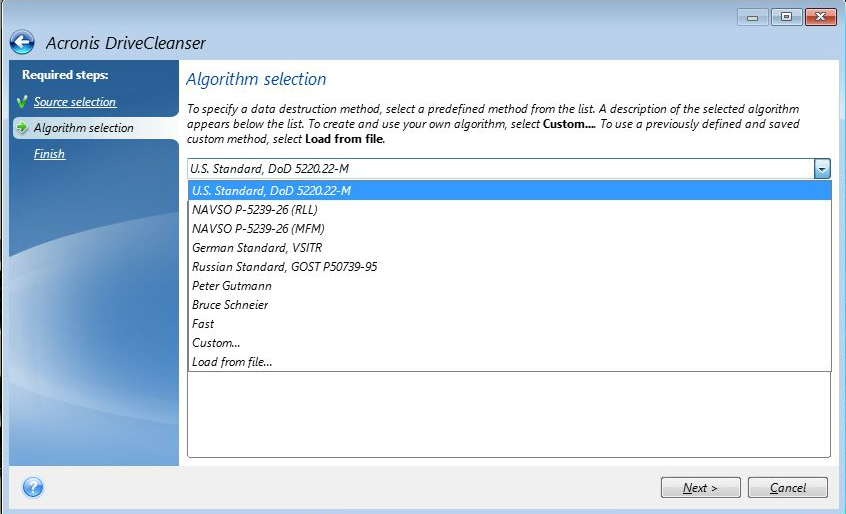Collapse the algorithm dropdown arrow

(822, 169)
